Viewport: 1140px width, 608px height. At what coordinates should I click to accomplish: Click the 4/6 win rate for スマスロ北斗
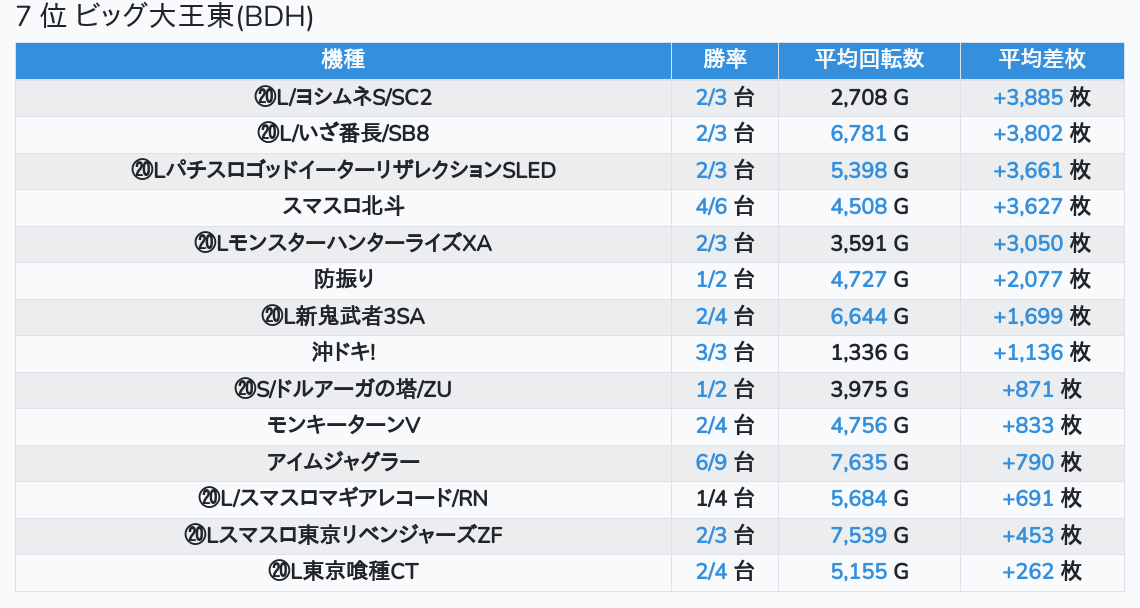(712, 207)
